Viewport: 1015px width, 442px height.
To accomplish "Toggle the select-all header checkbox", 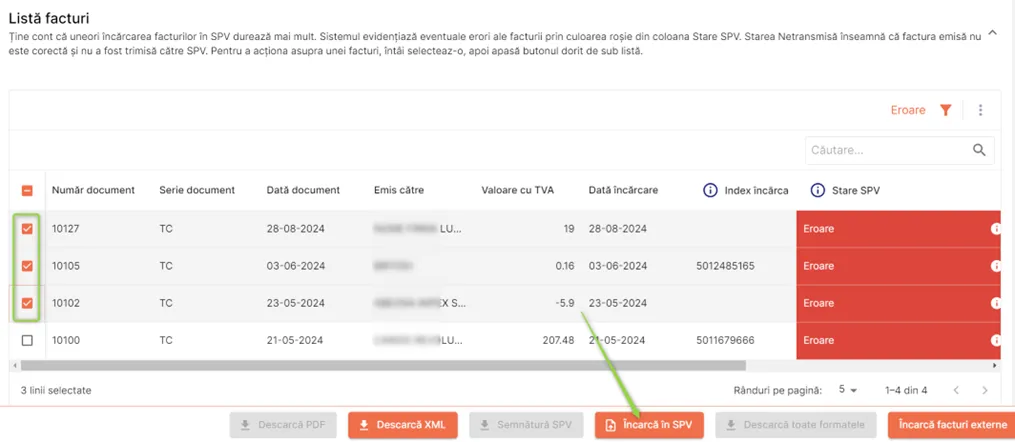I will tap(27, 190).
